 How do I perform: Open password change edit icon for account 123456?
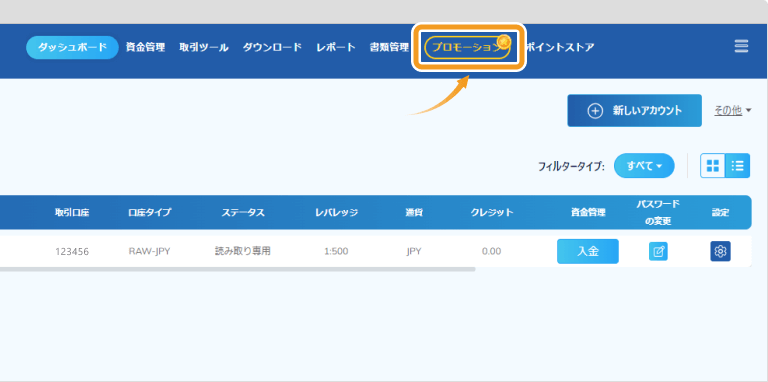(658, 252)
